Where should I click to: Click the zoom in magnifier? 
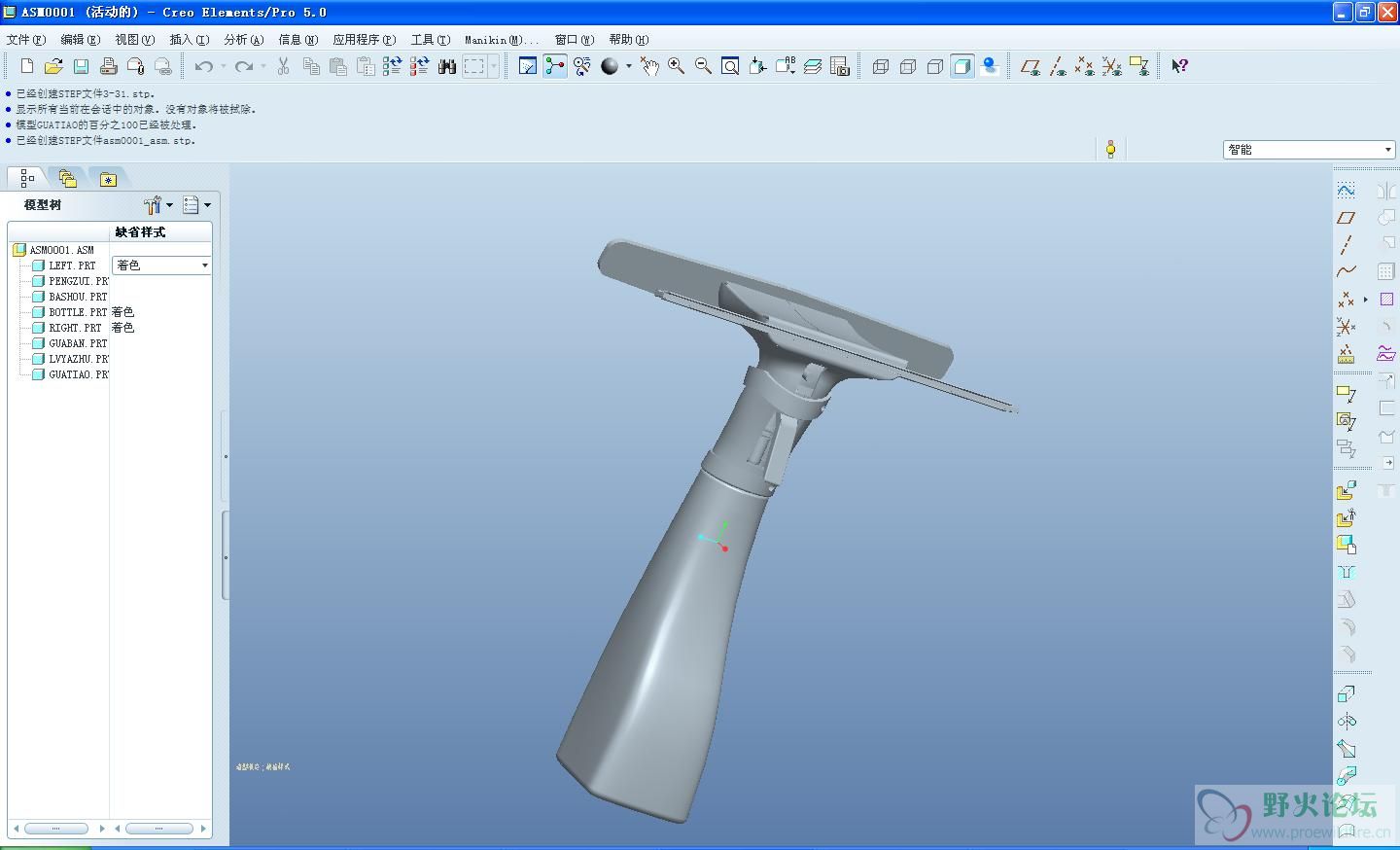point(676,66)
